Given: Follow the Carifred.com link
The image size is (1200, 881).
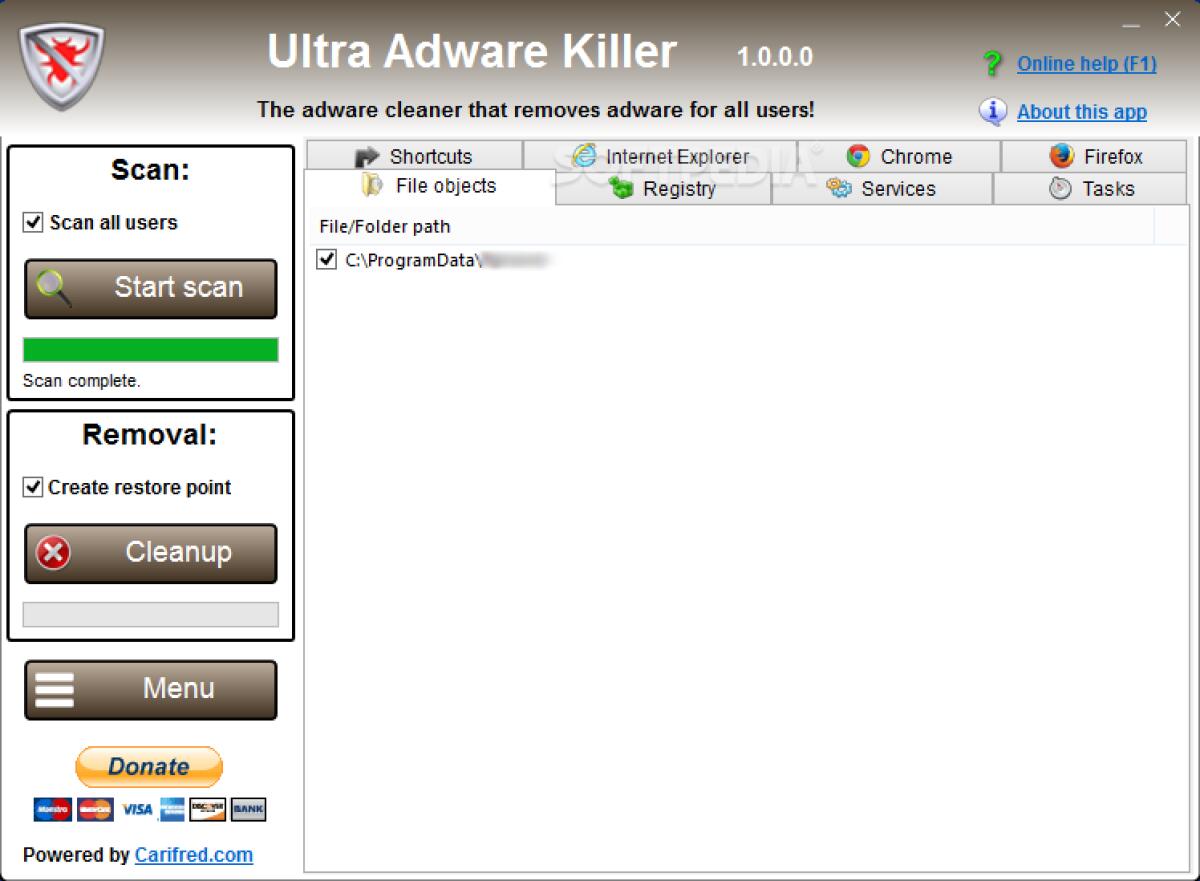Looking at the screenshot, I should click(x=194, y=855).
